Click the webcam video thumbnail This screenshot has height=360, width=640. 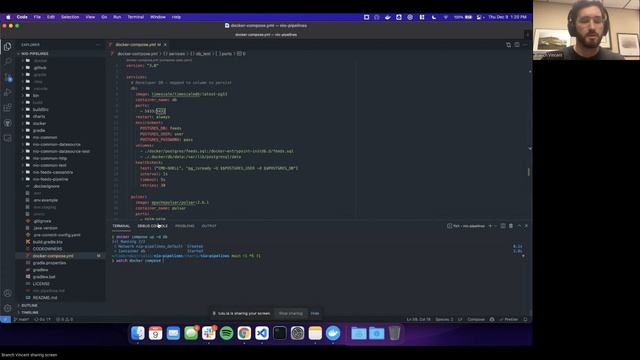pyautogui.click(x=586, y=30)
